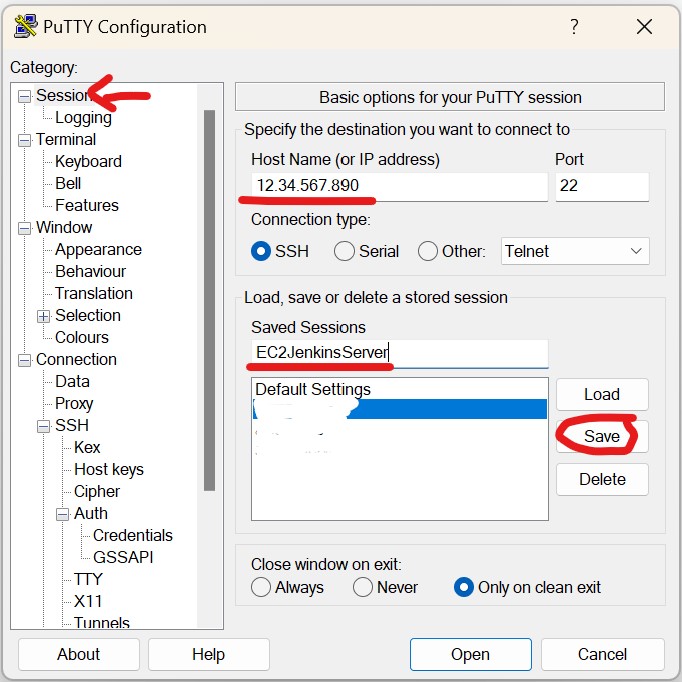The image size is (682, 682).
Task: Open GSSAPI settings in tree
Action: (x=123, y=558)
